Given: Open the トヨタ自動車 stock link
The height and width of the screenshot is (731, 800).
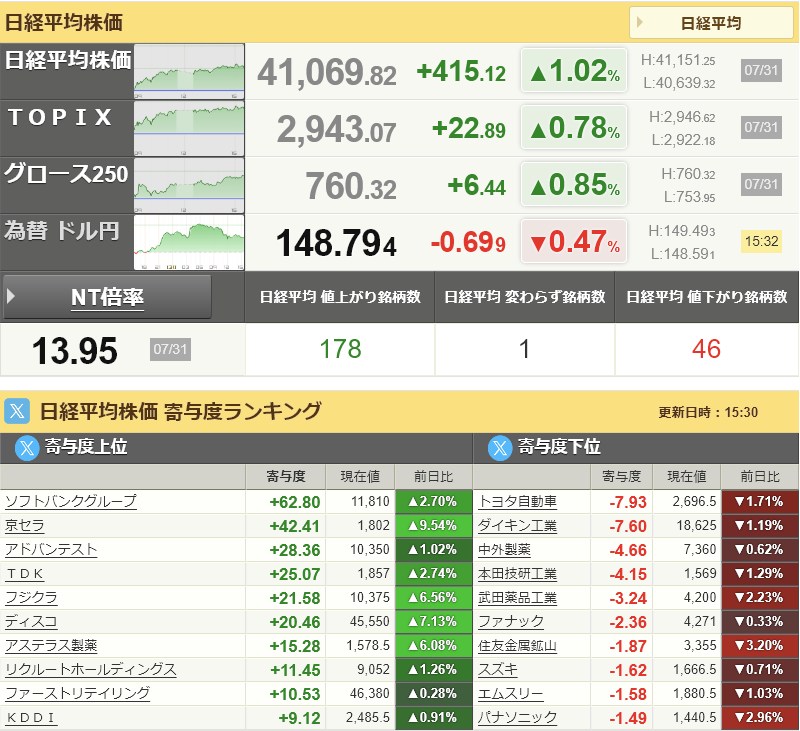Looking at the screenshot, I should 517,501.
